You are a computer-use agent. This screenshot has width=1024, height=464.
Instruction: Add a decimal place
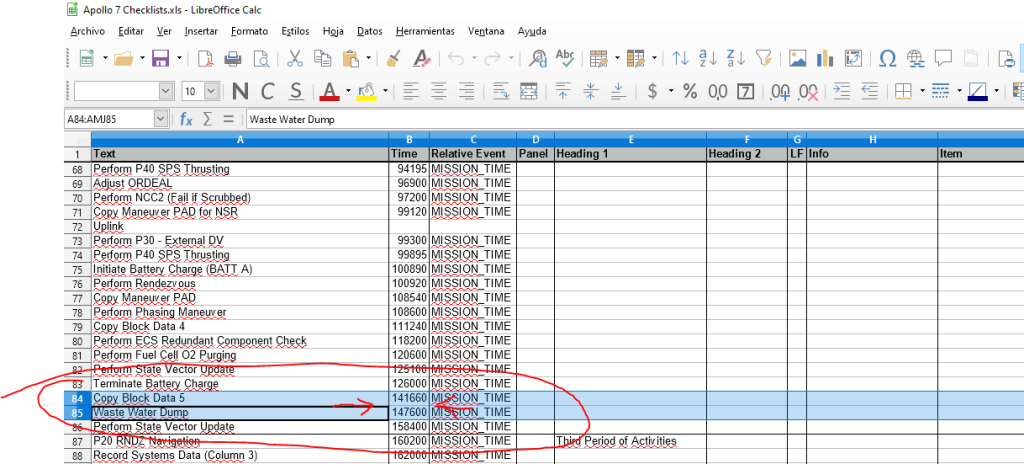tap(780, 91)
